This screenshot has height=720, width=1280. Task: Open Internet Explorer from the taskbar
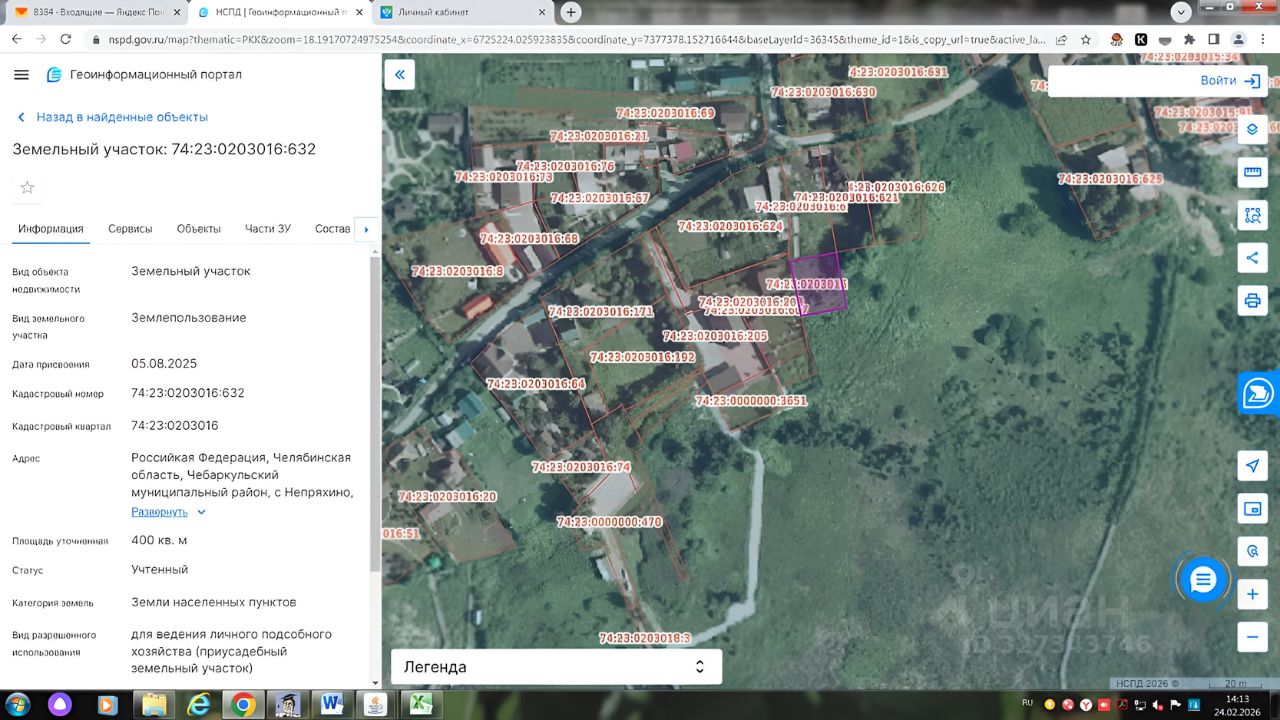199,704
